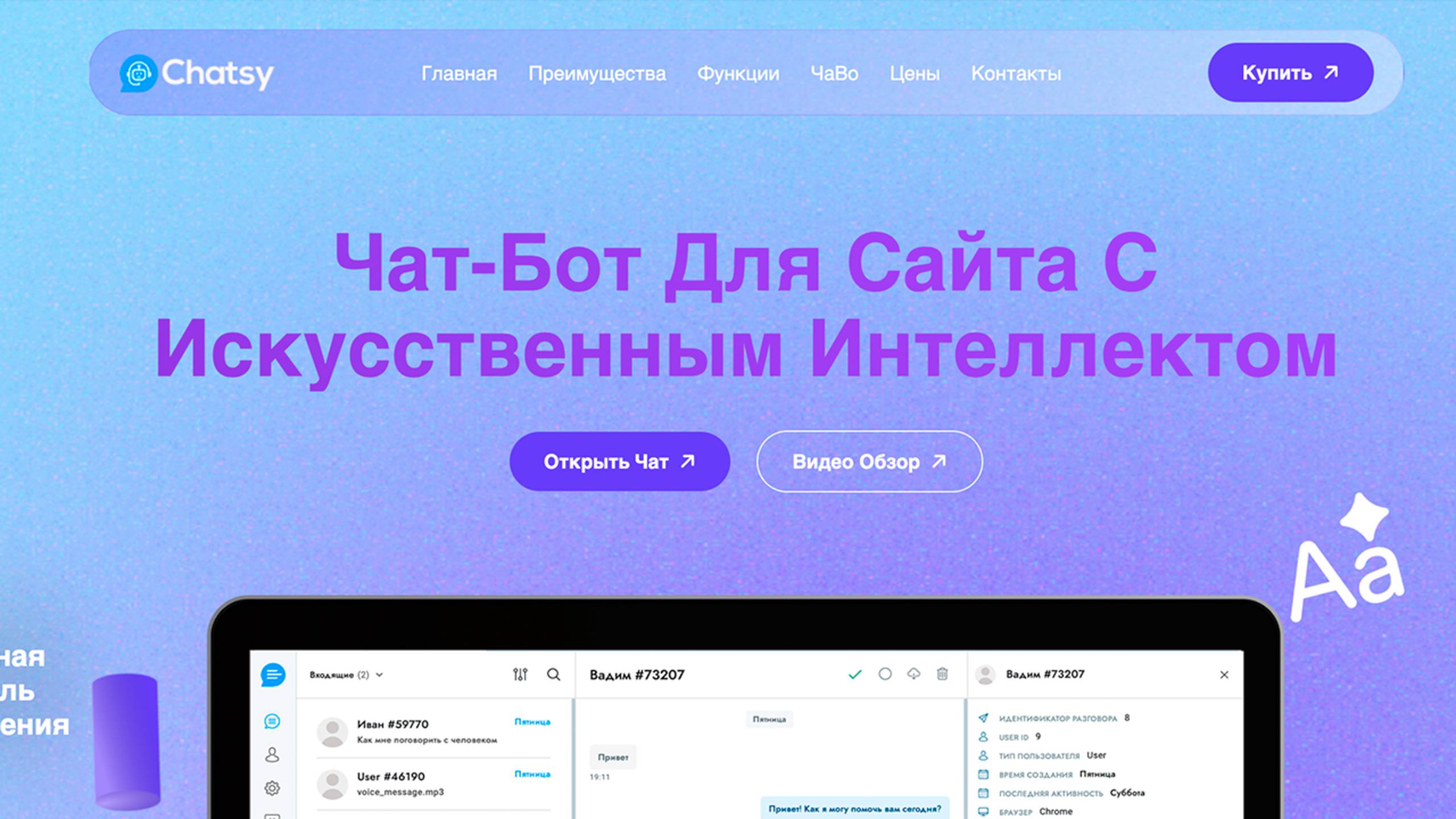Toggle the circle status icon in conversation header
1456x819 pixels.
pyautogui.click(x=885, y=674)
